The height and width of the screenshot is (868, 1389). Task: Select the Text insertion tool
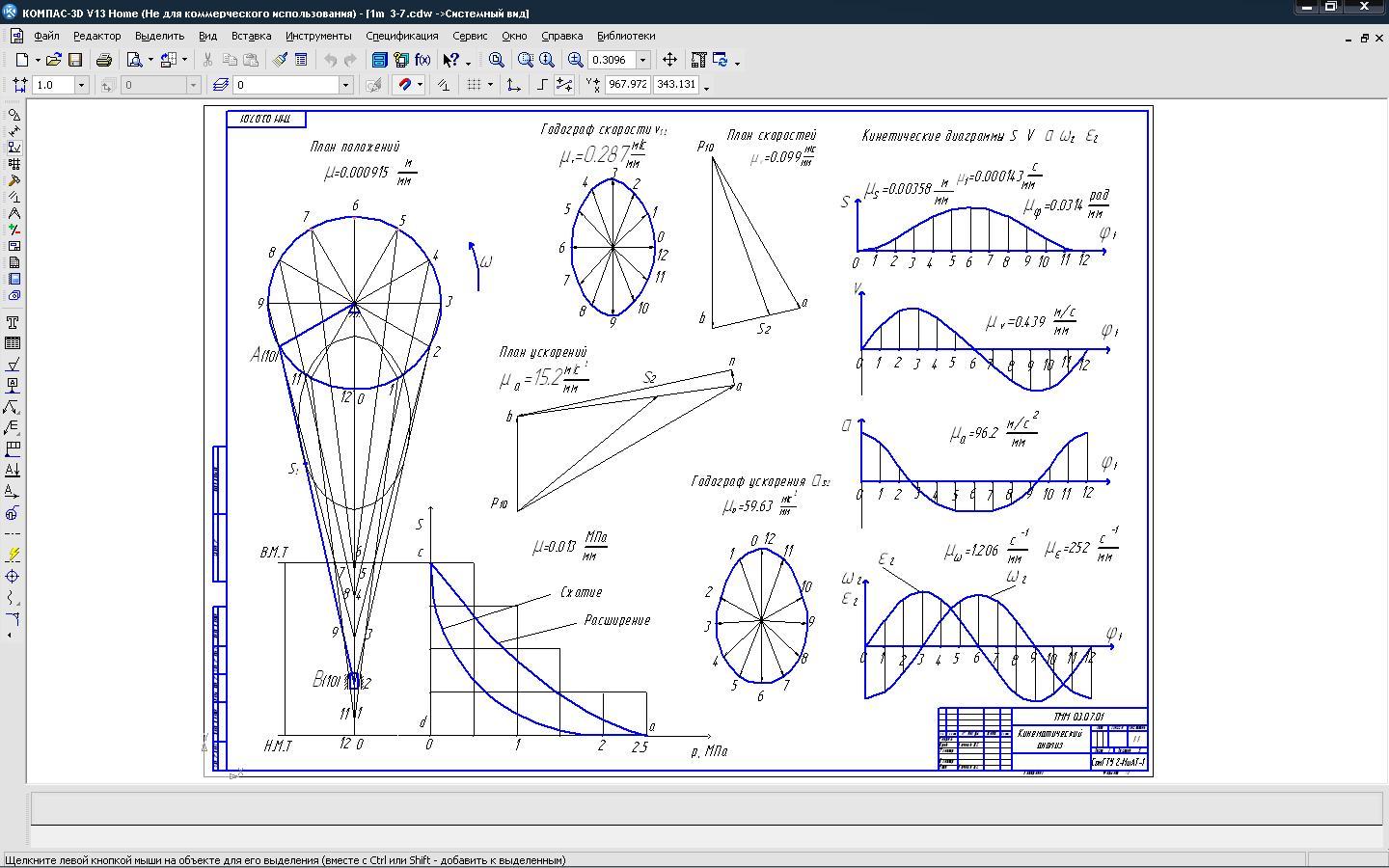point(14,322)
